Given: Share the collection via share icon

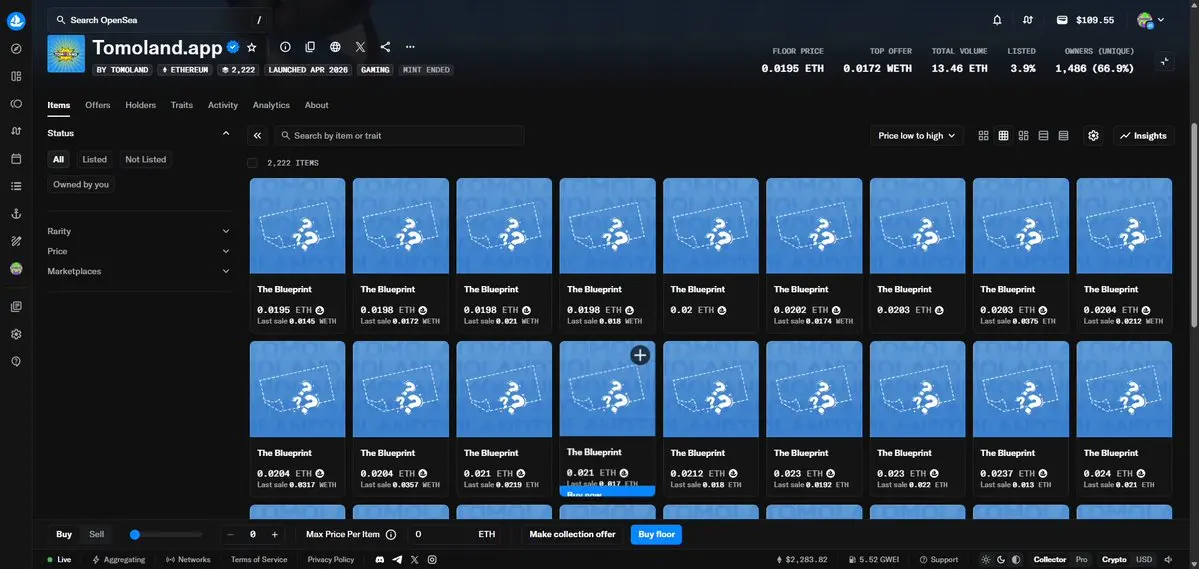Looking at the screenshot, I should pyautogui.click(x=385, y=47).
